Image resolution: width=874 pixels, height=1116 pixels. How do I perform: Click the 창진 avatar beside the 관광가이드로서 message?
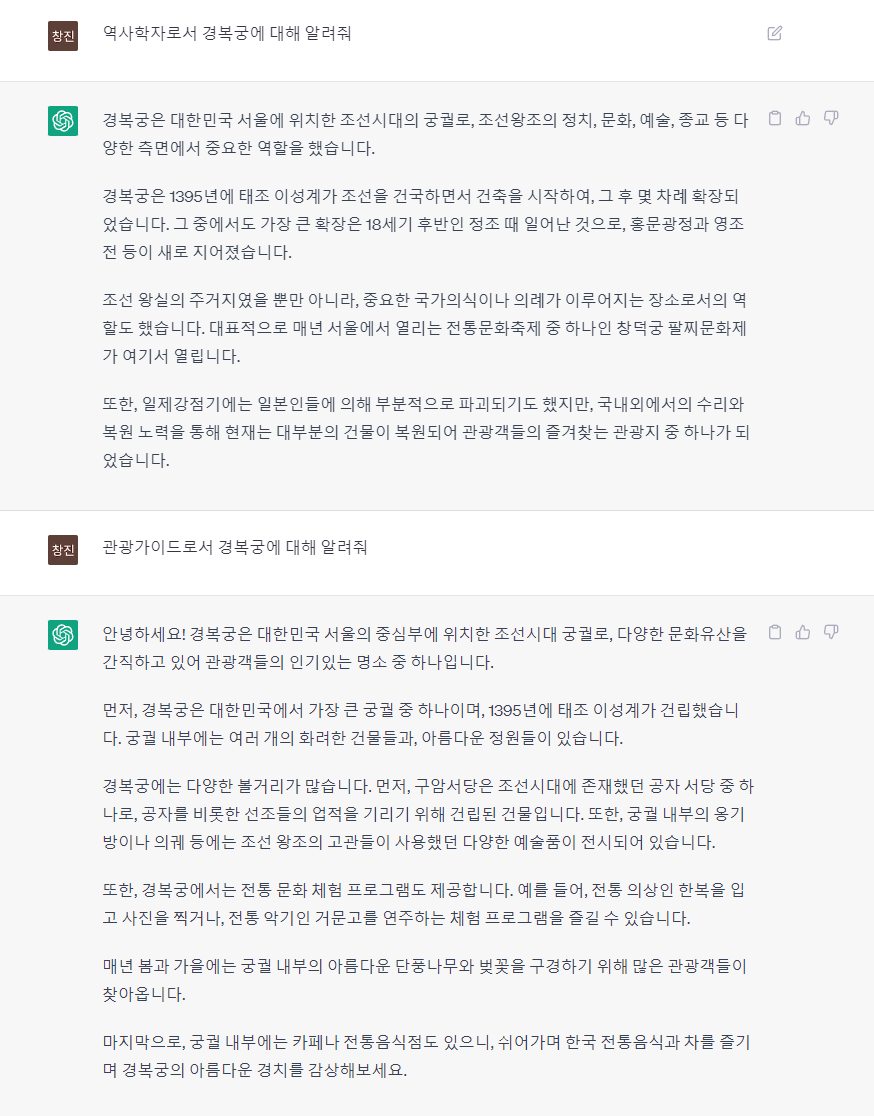pos(63,549)
